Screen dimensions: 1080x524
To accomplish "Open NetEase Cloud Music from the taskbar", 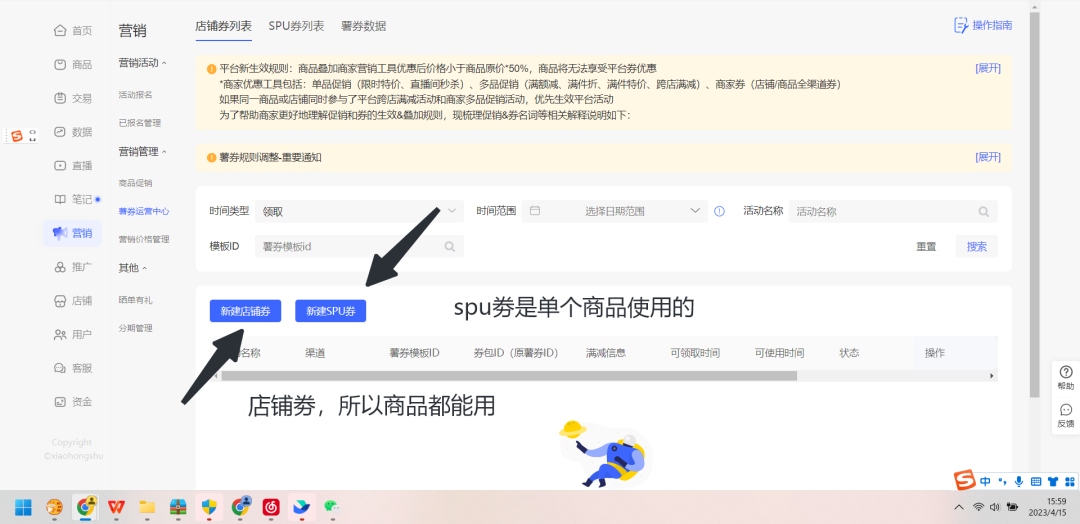I will 271,507.
